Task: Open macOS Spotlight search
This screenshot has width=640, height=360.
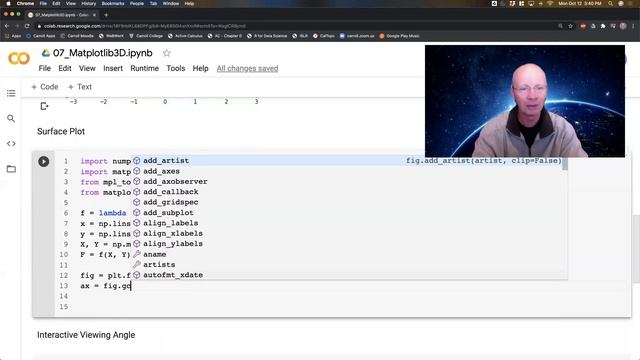Action: tap(610, 3)
